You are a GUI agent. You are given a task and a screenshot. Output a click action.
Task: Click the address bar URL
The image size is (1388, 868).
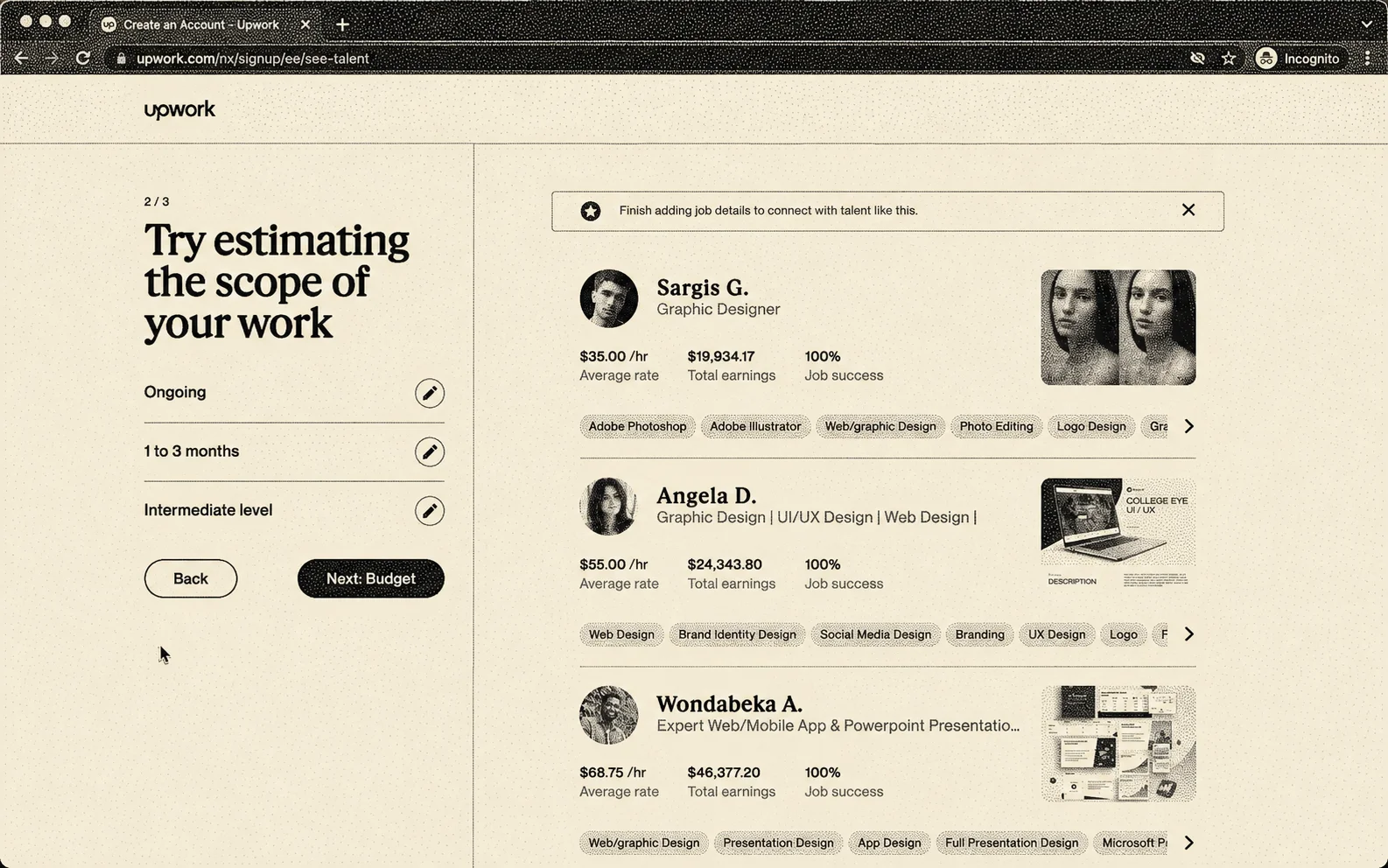tap(253, 59)
